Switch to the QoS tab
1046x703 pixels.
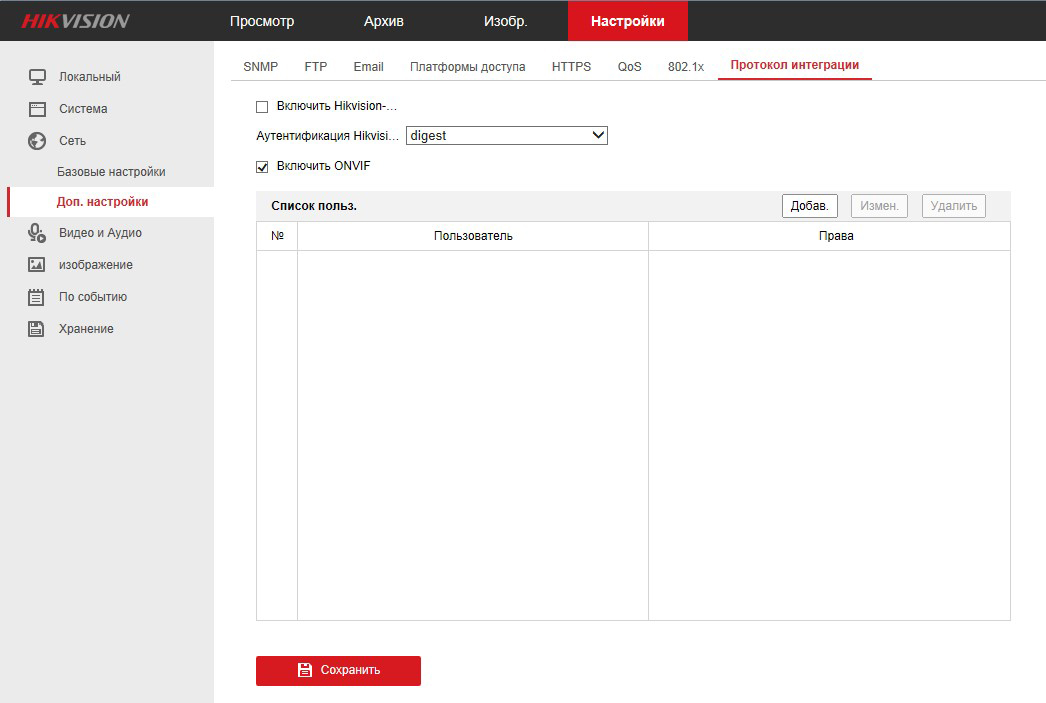click(629, 67)
